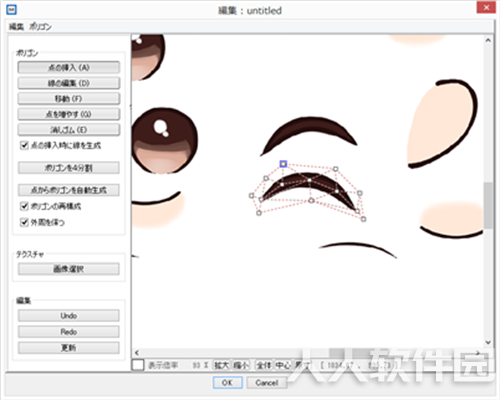Click the 拡大 zoom-in button

222,365
